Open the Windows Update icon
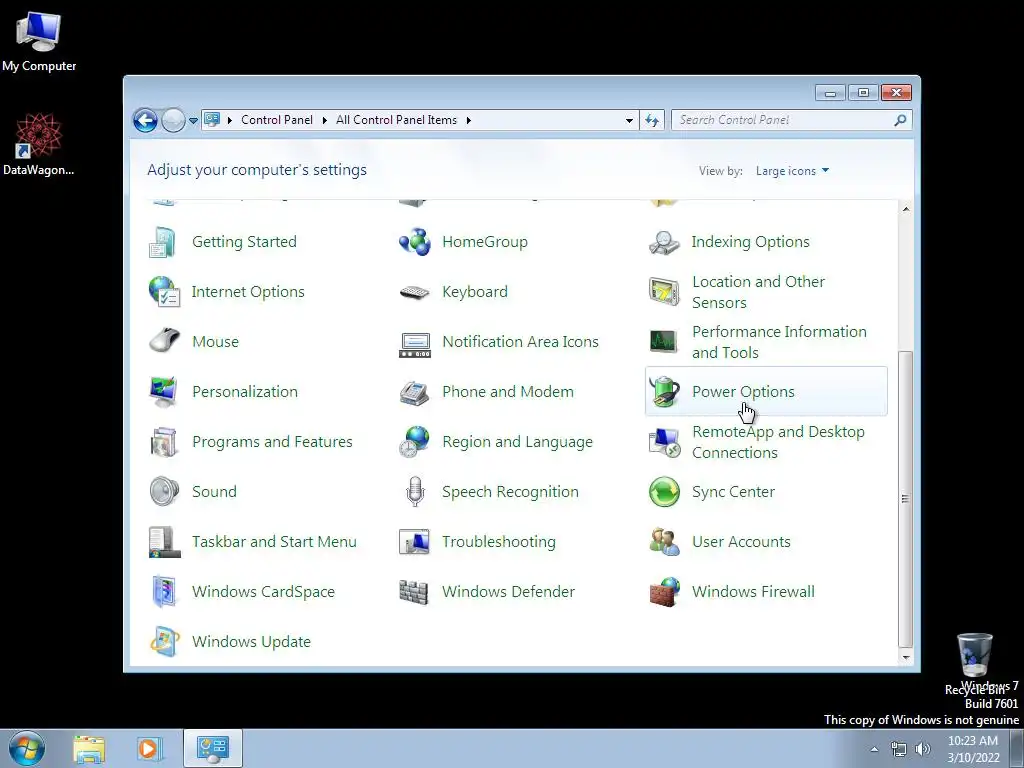 (165, 642)
